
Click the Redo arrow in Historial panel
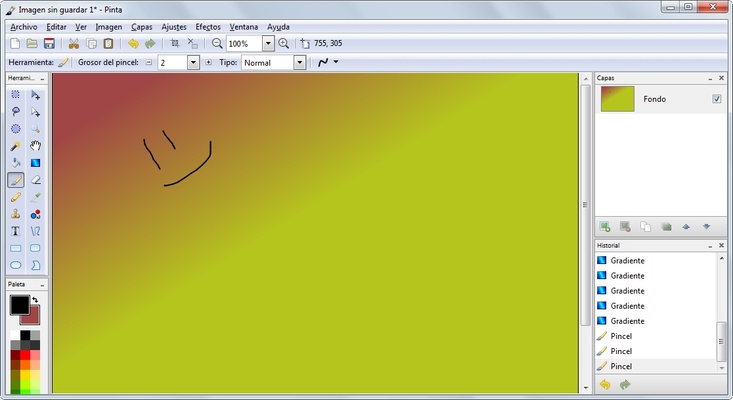tap(625, 385)
